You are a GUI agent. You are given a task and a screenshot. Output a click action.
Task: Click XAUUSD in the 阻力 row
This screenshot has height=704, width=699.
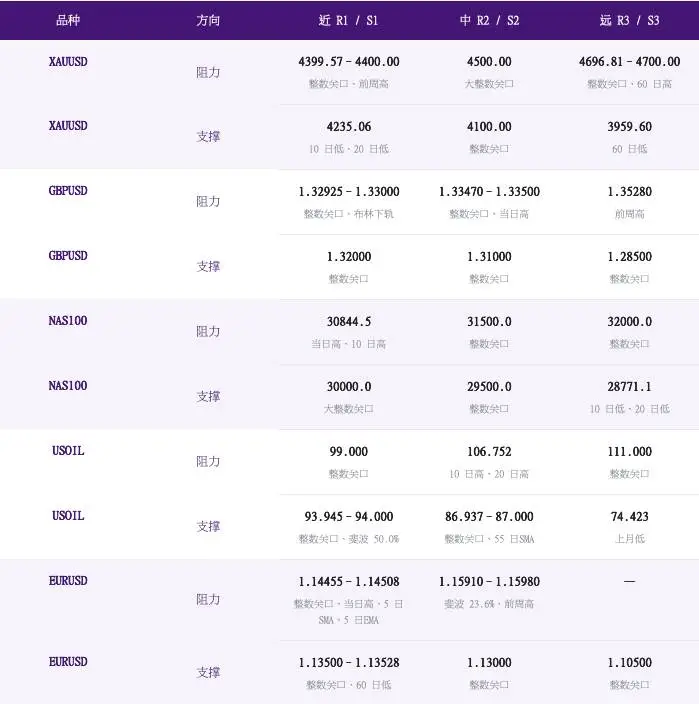[68, 62]
